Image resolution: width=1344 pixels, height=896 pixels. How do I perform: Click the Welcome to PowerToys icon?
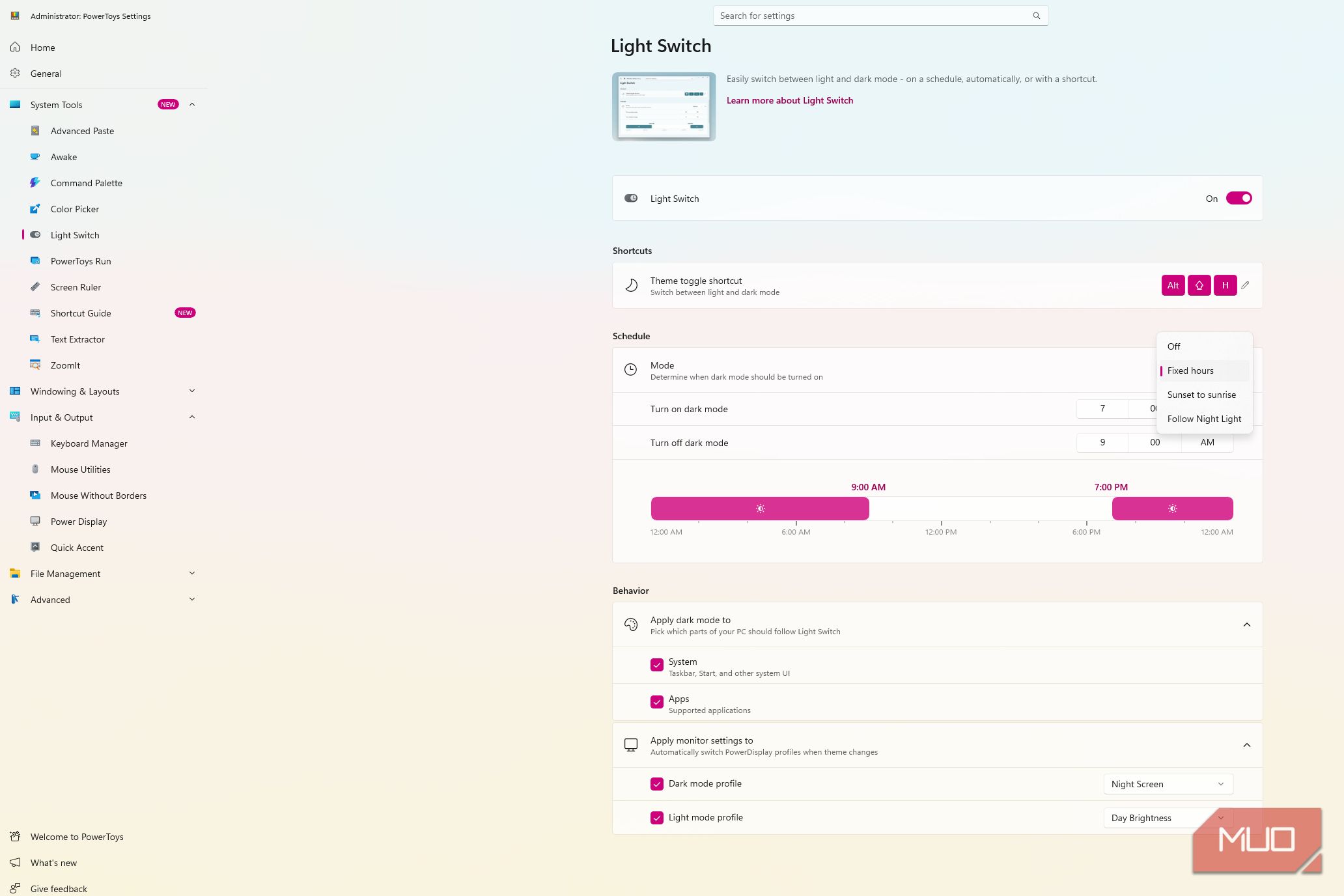tap(15, 837)
